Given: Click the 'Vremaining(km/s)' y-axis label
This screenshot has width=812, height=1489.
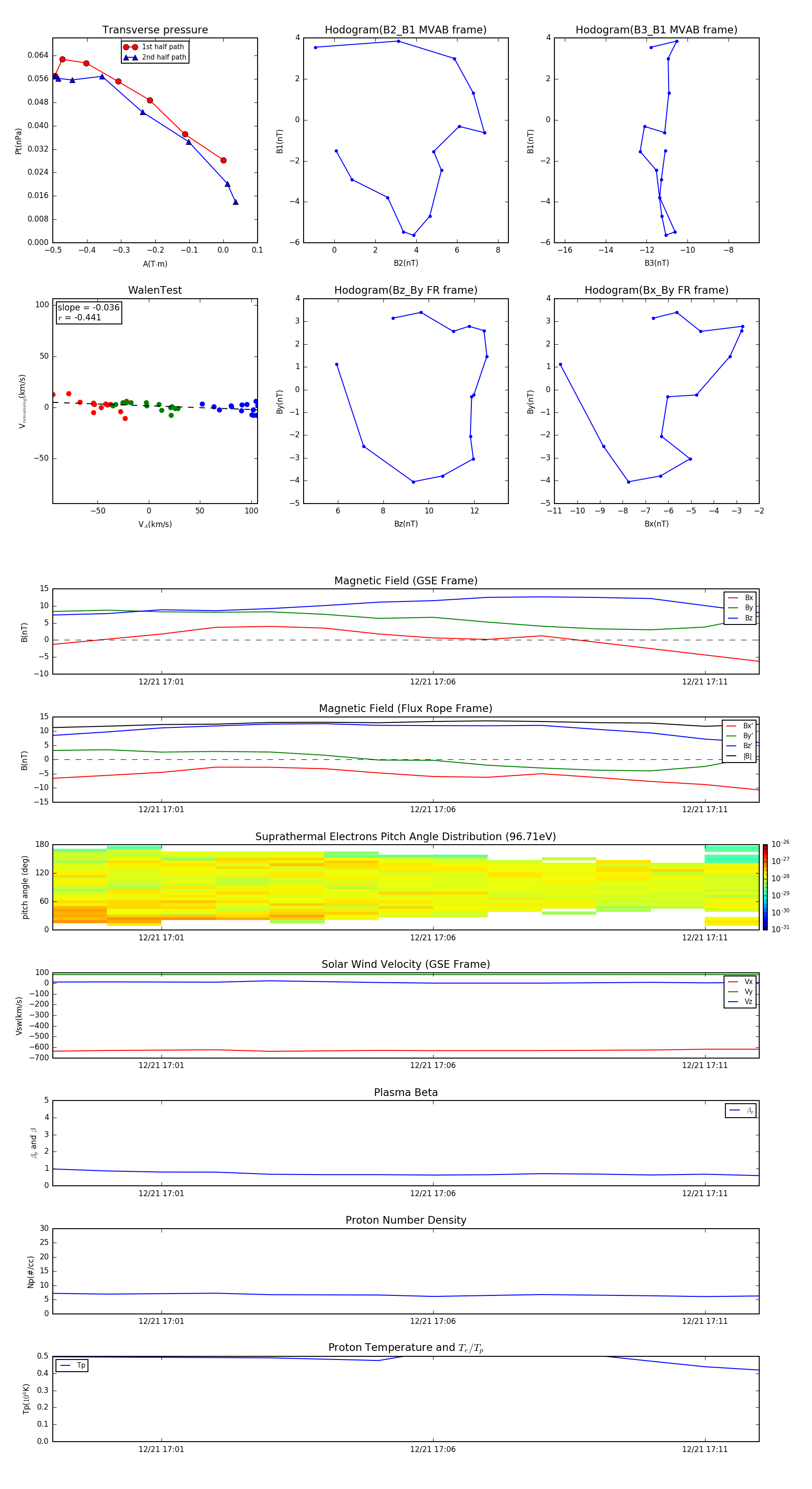Looking at the screenshot, I should [22, 401].
